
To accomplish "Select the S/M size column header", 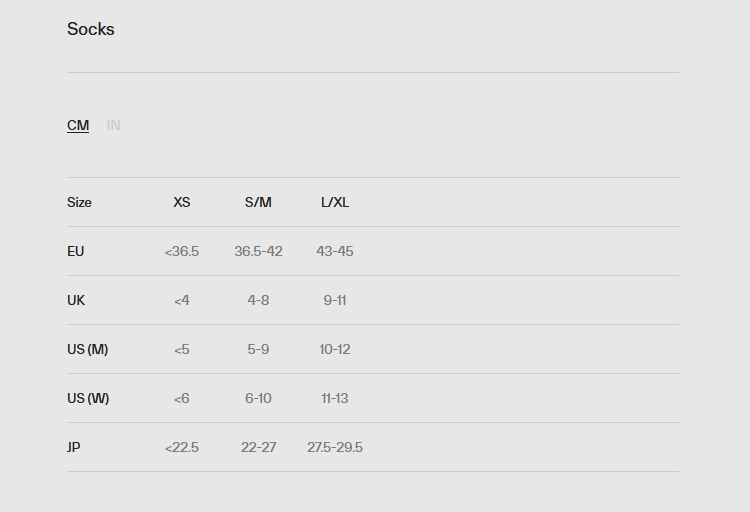I will click(258, 202).
